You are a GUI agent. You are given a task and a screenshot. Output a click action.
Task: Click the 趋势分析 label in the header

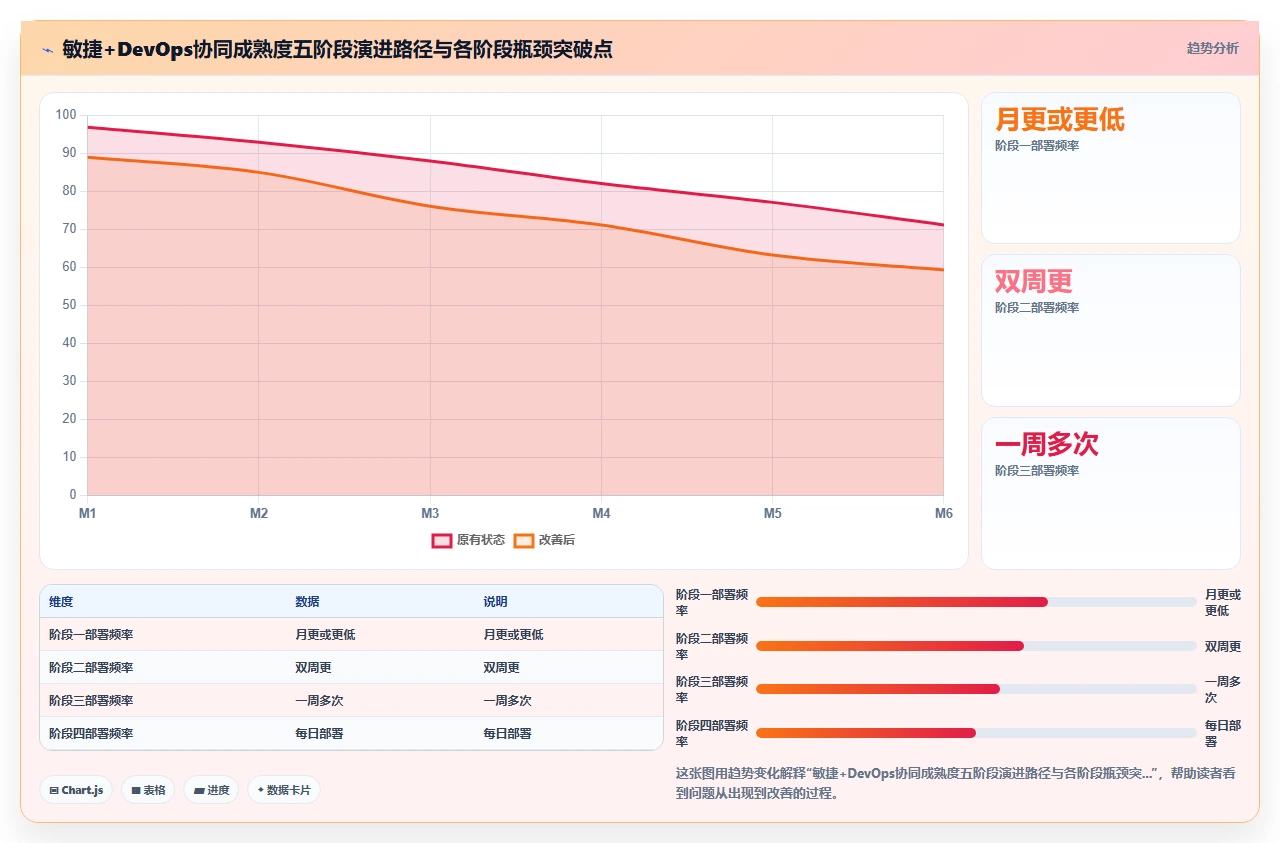point(1212,48)
